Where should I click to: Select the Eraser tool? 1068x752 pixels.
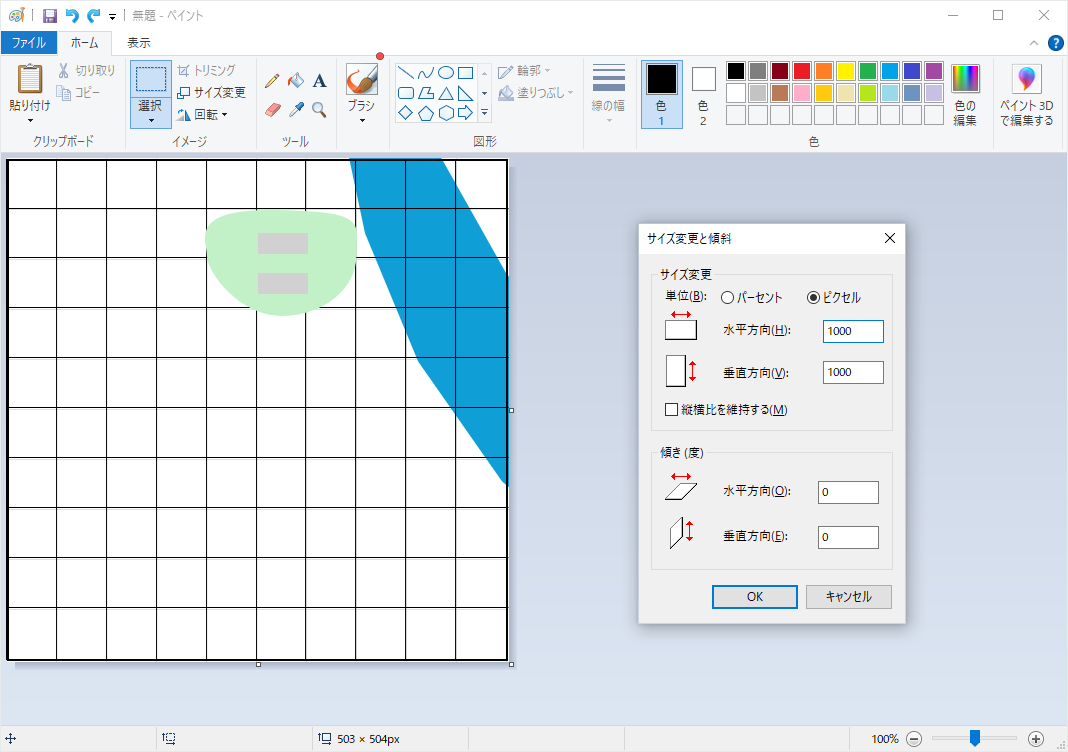(272, 109)
